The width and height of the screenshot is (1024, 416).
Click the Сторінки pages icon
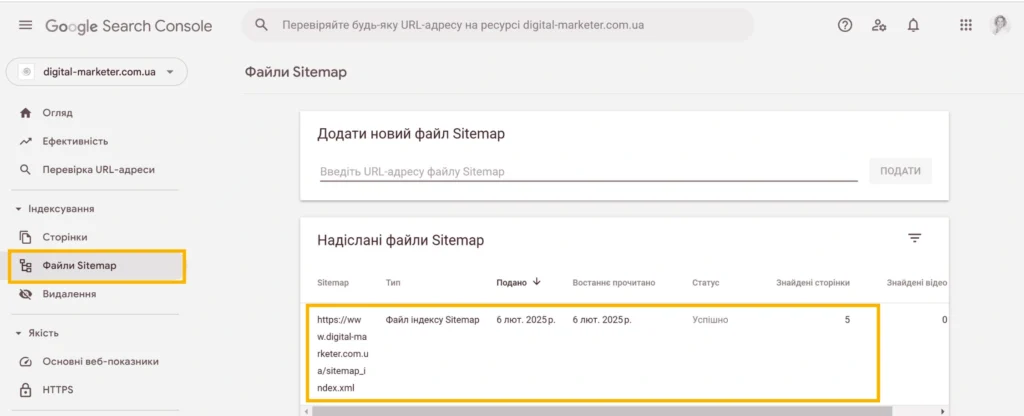25,237
